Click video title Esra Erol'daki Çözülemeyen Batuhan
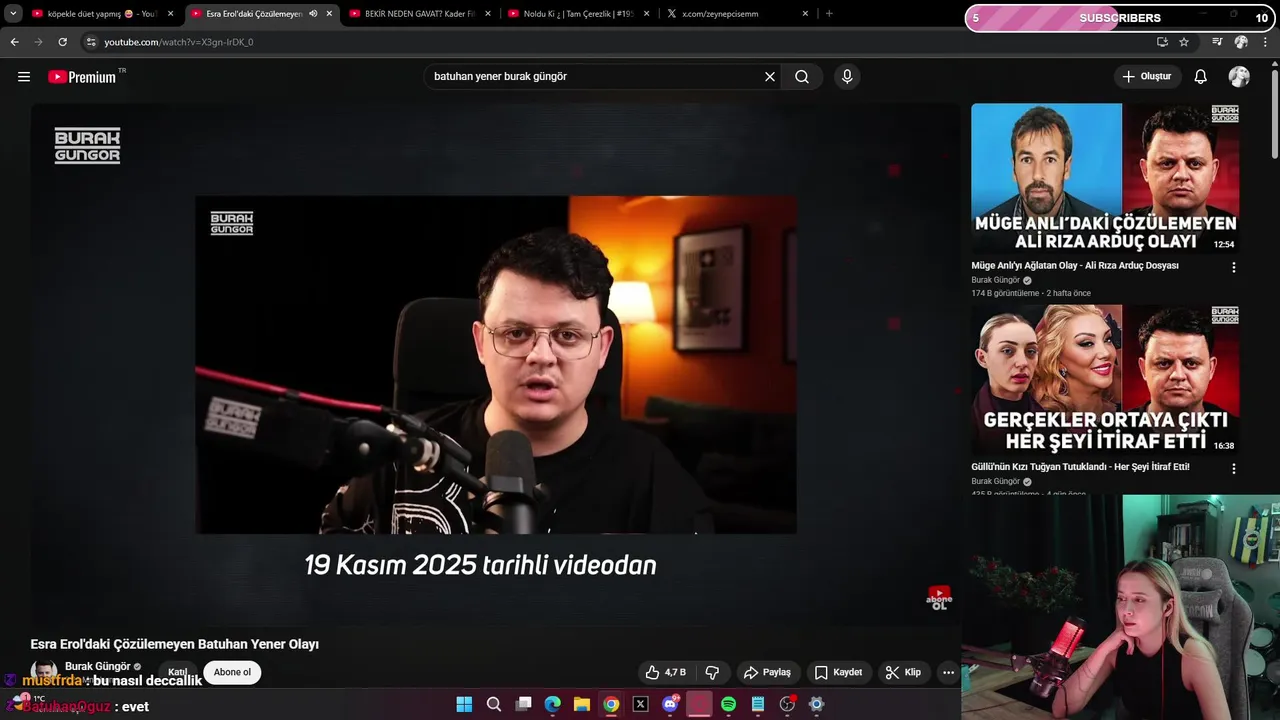The width and height of the screenshot is (1280, 720). tap(174, 644)
